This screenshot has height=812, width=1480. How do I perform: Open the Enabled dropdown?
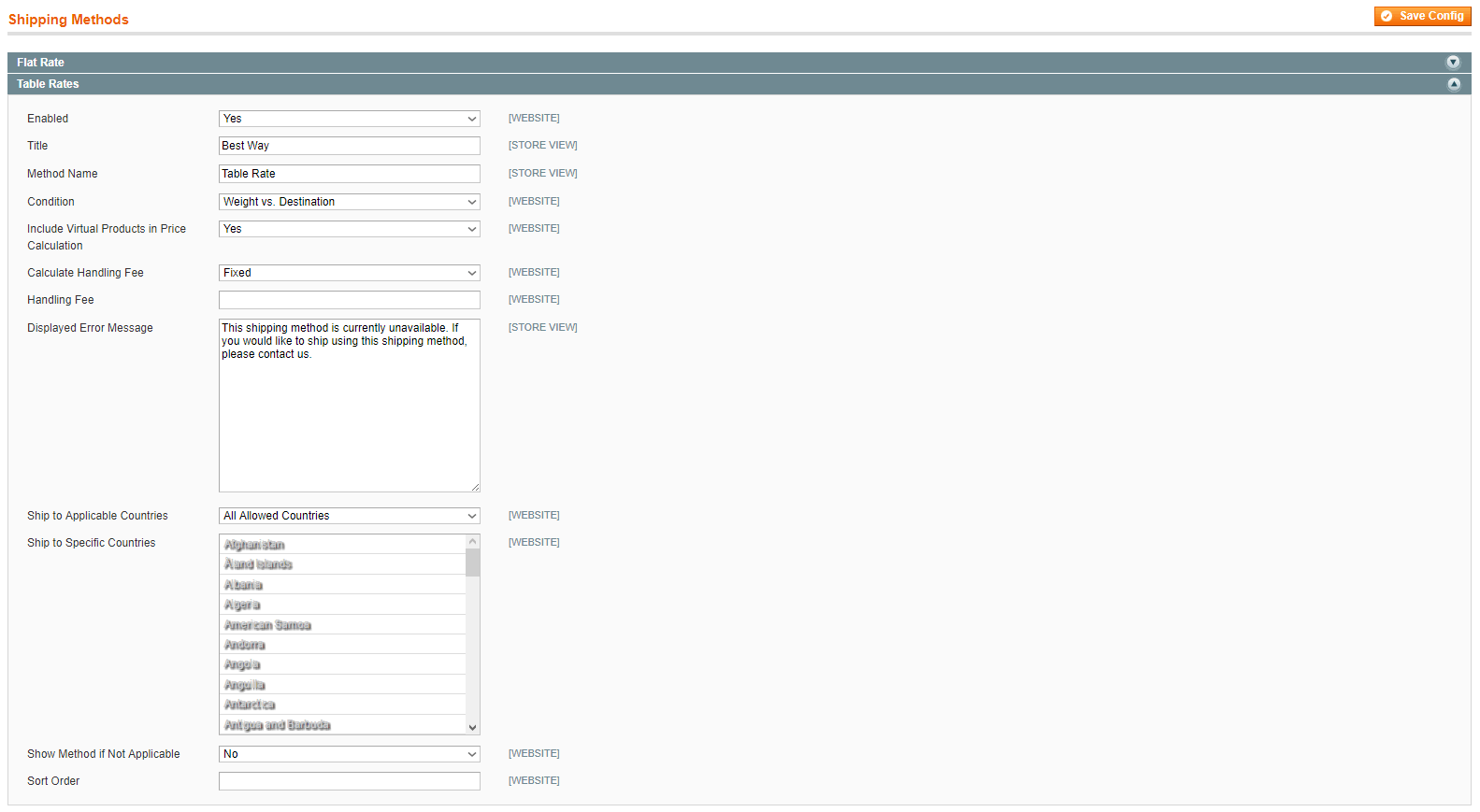pyautogui.click(x=349, y=119)
